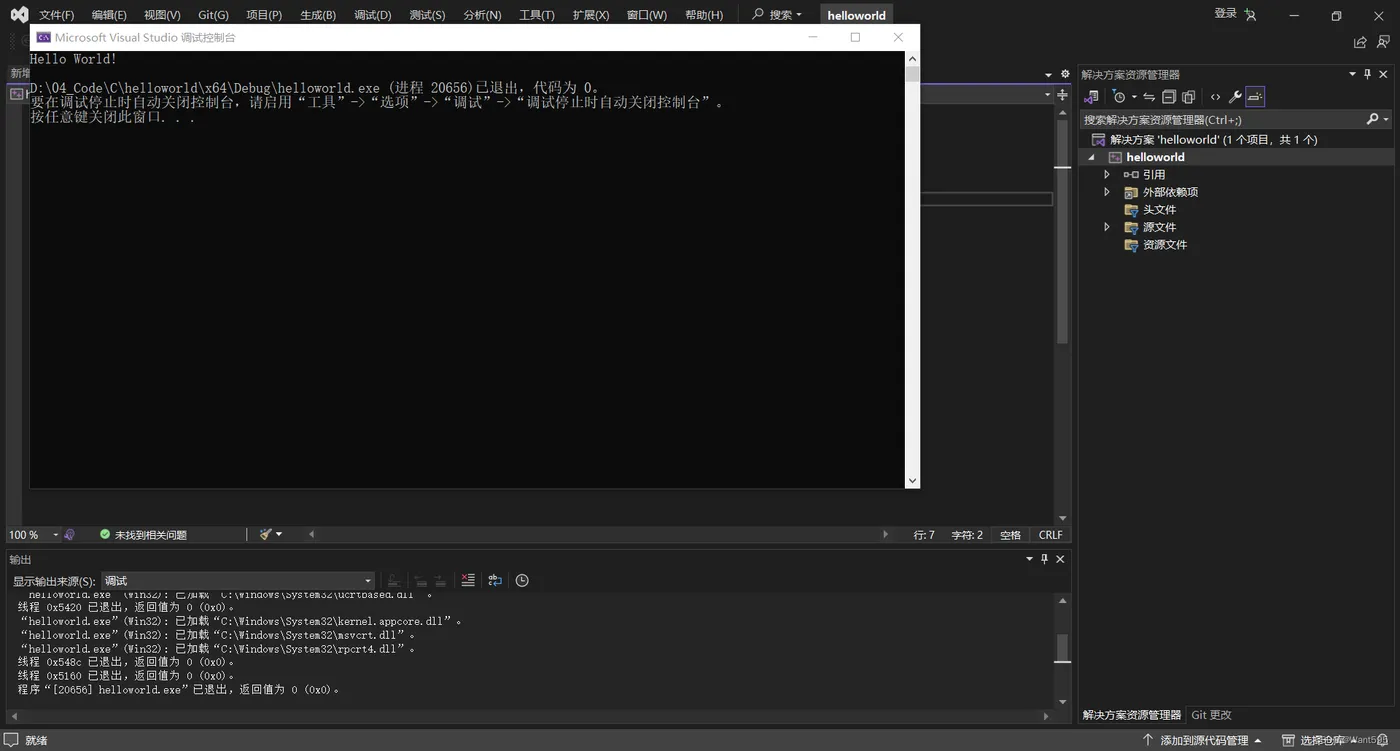
Task: Click the debug console scrollbar up arrow
Action: tap(912, 59)
